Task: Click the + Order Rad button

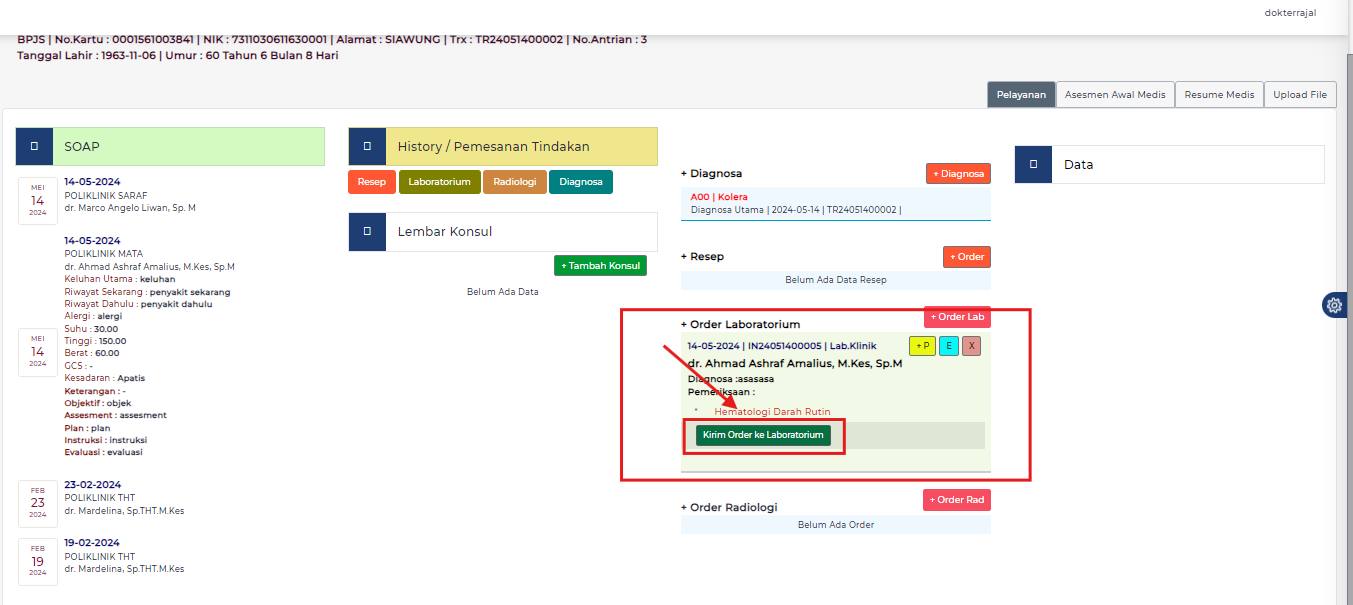Action: click(956, 500)
